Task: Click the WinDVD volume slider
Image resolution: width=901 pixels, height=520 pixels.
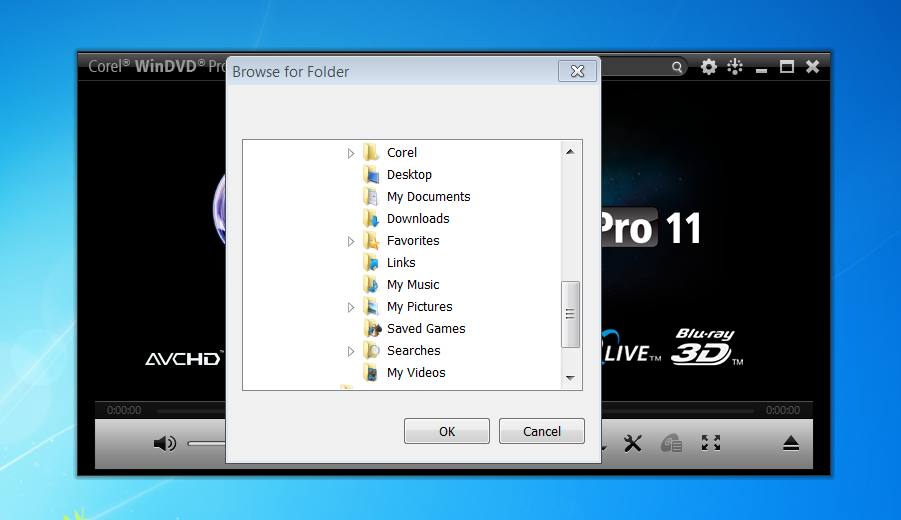Action: click(x=206, y=443)
